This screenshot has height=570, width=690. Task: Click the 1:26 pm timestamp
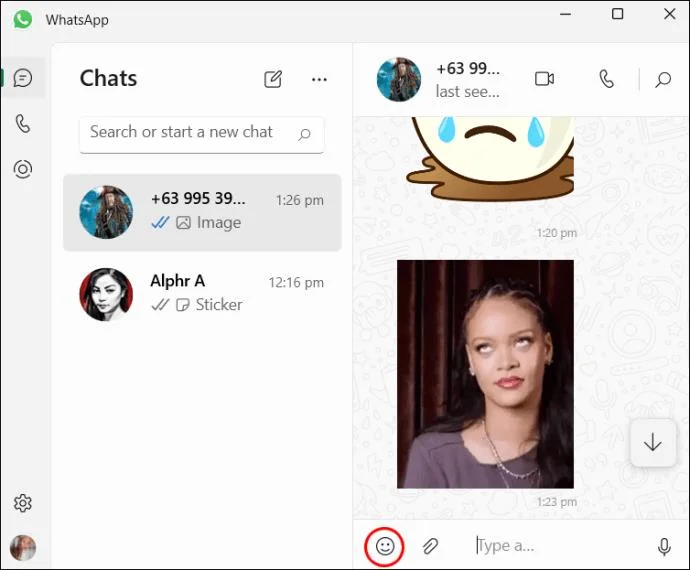300,200
